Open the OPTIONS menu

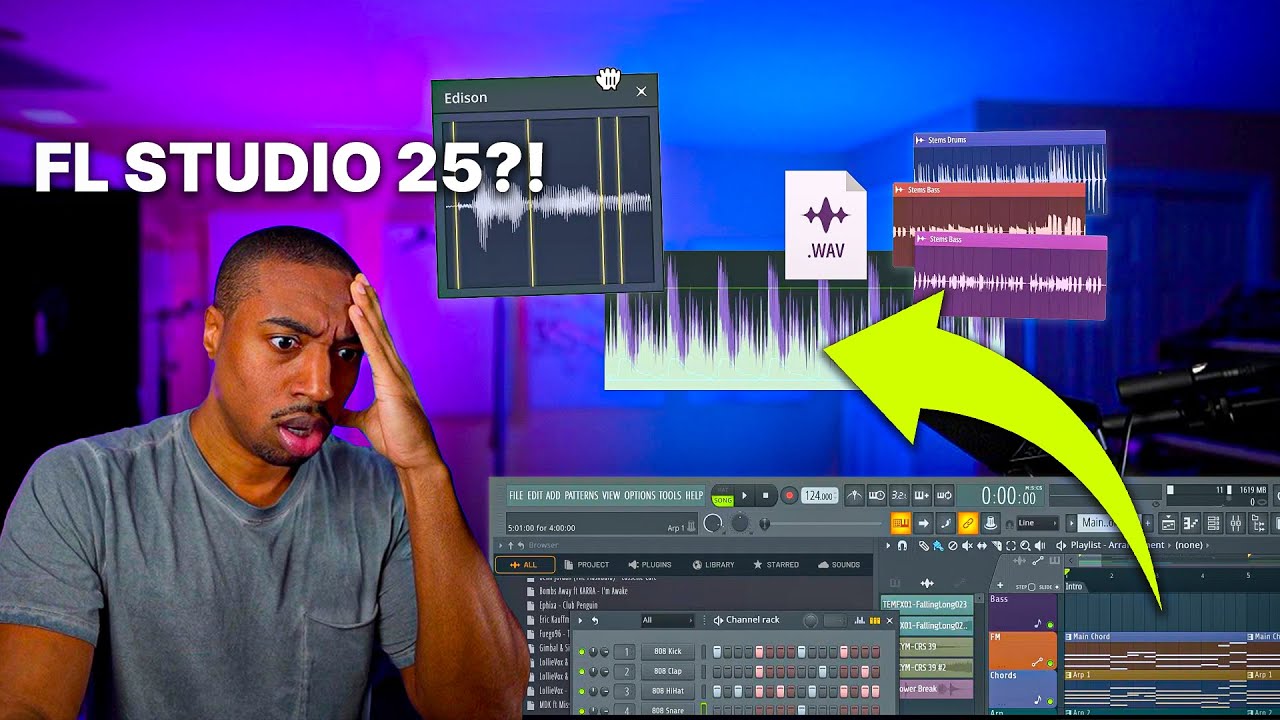coord(640,495)
